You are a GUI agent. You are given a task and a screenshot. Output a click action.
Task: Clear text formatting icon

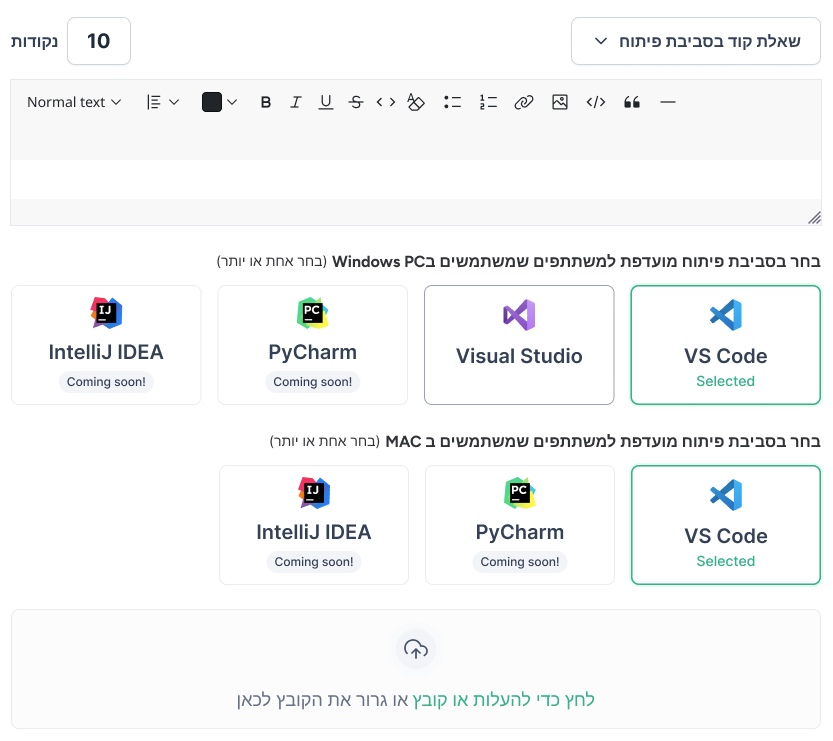pyautogui.click(x=416, y=102)
